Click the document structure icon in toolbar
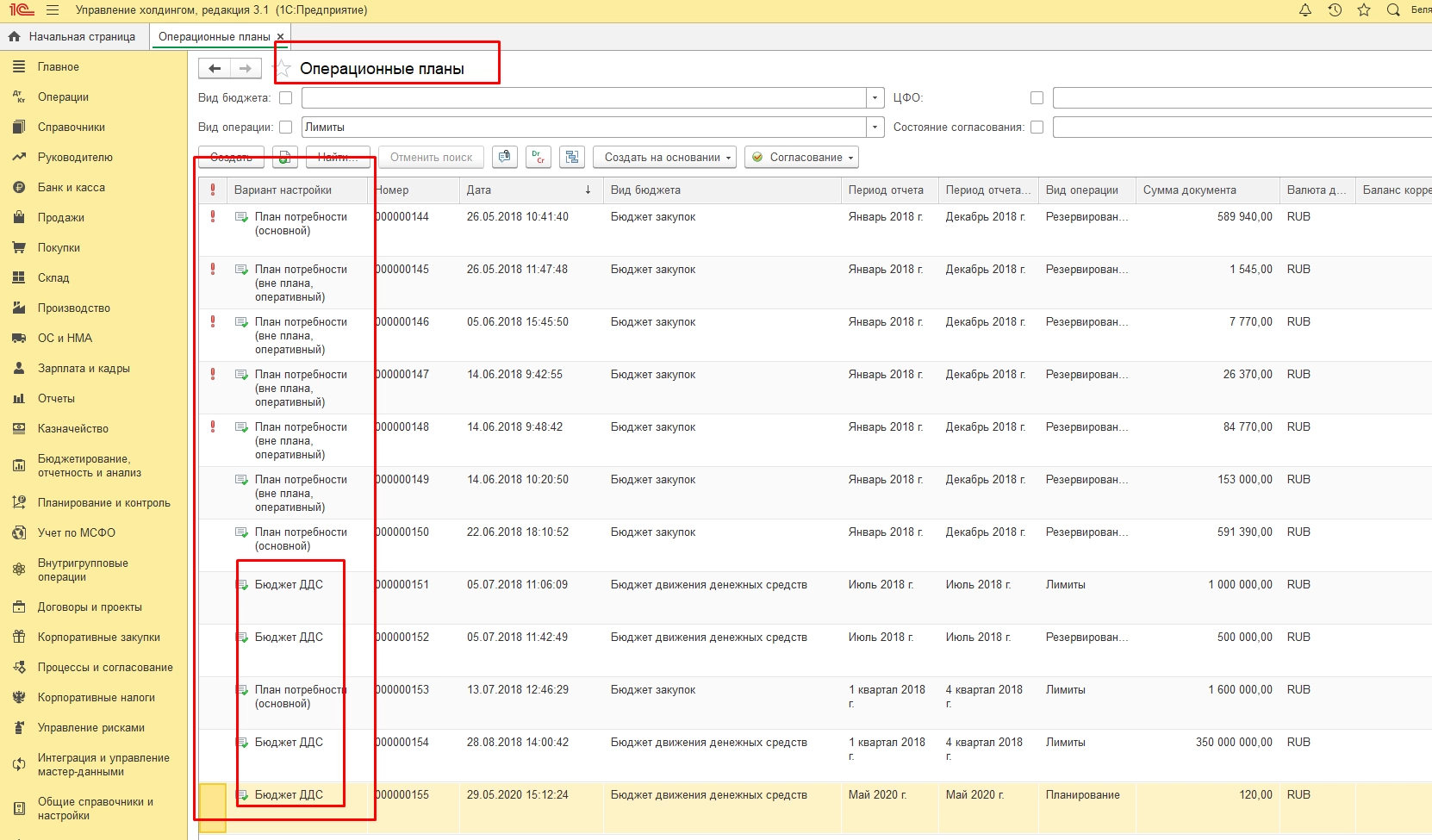Viewport: 1432px width, 840px height. click(x=572, y=157)
